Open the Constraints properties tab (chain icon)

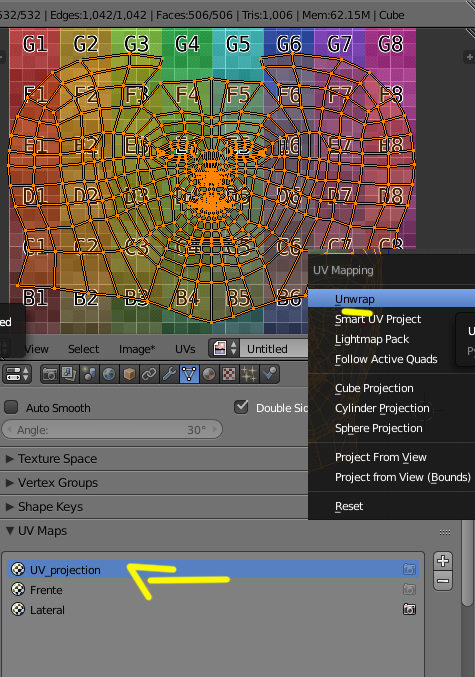(x=149, y=374)
